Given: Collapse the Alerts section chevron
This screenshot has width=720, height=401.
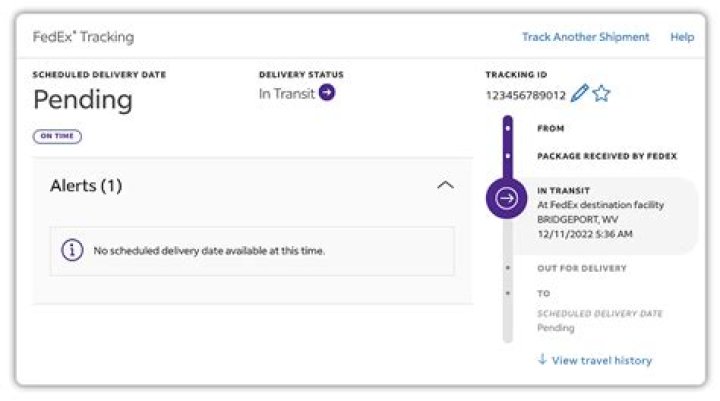Looking at the screenshot, I should (x=445, y=185).
